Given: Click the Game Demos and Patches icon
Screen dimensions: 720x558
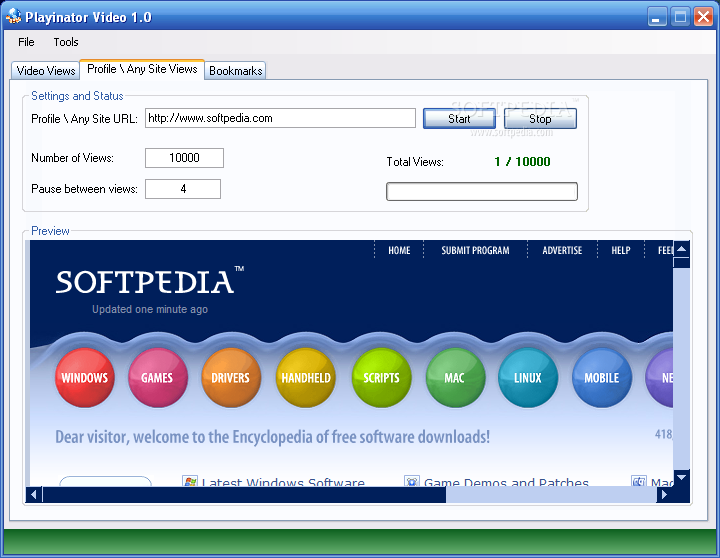Looking at the screenshot, I should click(x=412, y=481).
